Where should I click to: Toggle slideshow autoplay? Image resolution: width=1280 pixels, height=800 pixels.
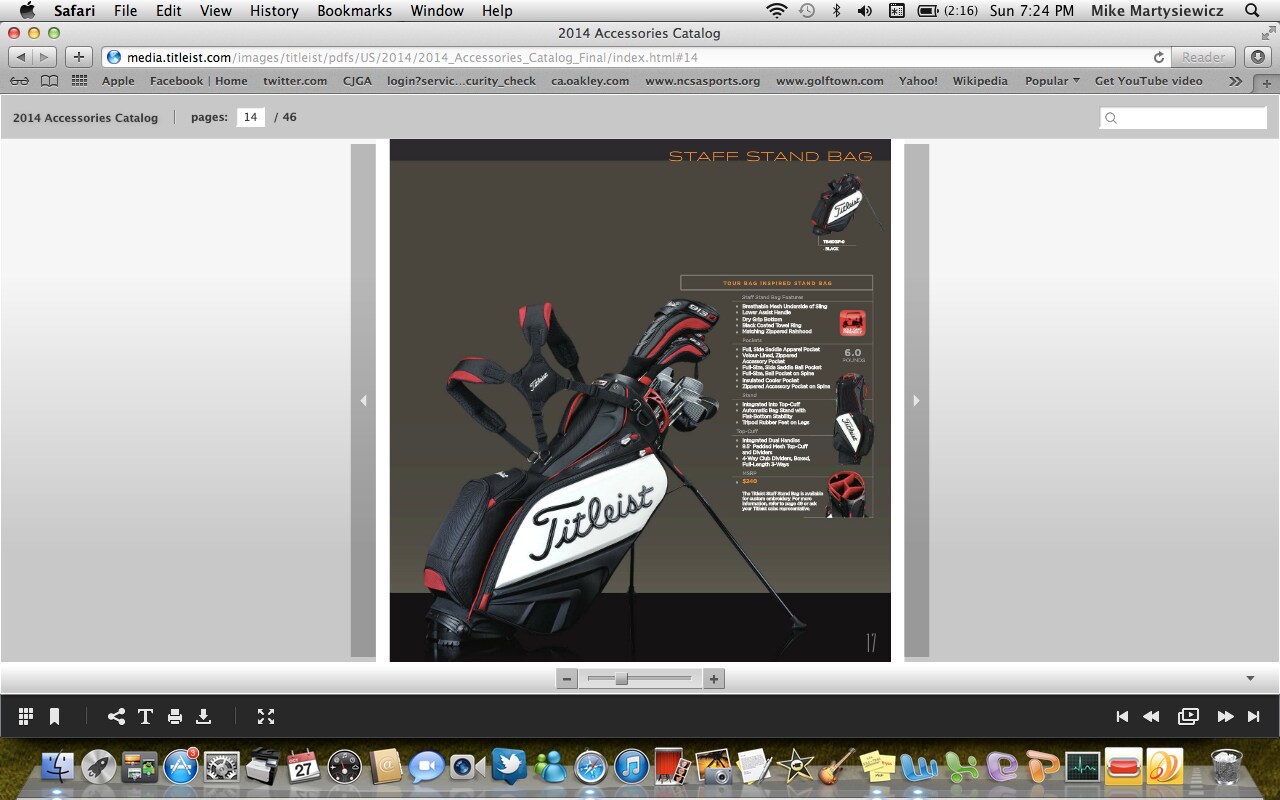[x=1188, y=716]
